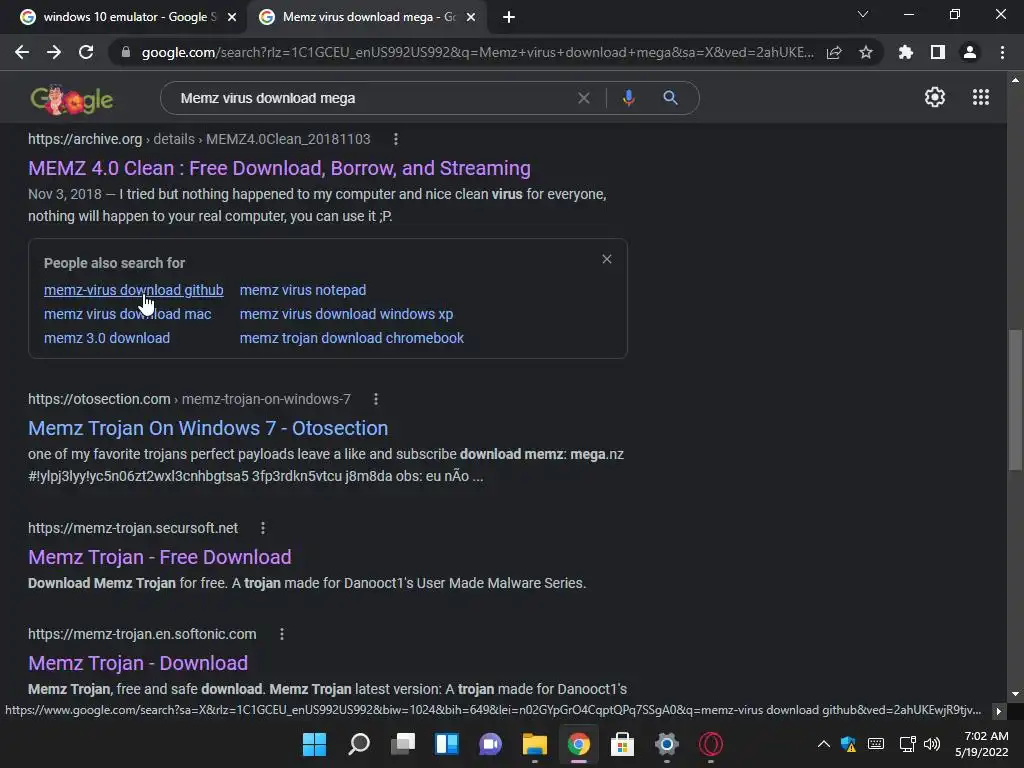
Task: Open options for securisoft.net result
Action: click(263, 528)
